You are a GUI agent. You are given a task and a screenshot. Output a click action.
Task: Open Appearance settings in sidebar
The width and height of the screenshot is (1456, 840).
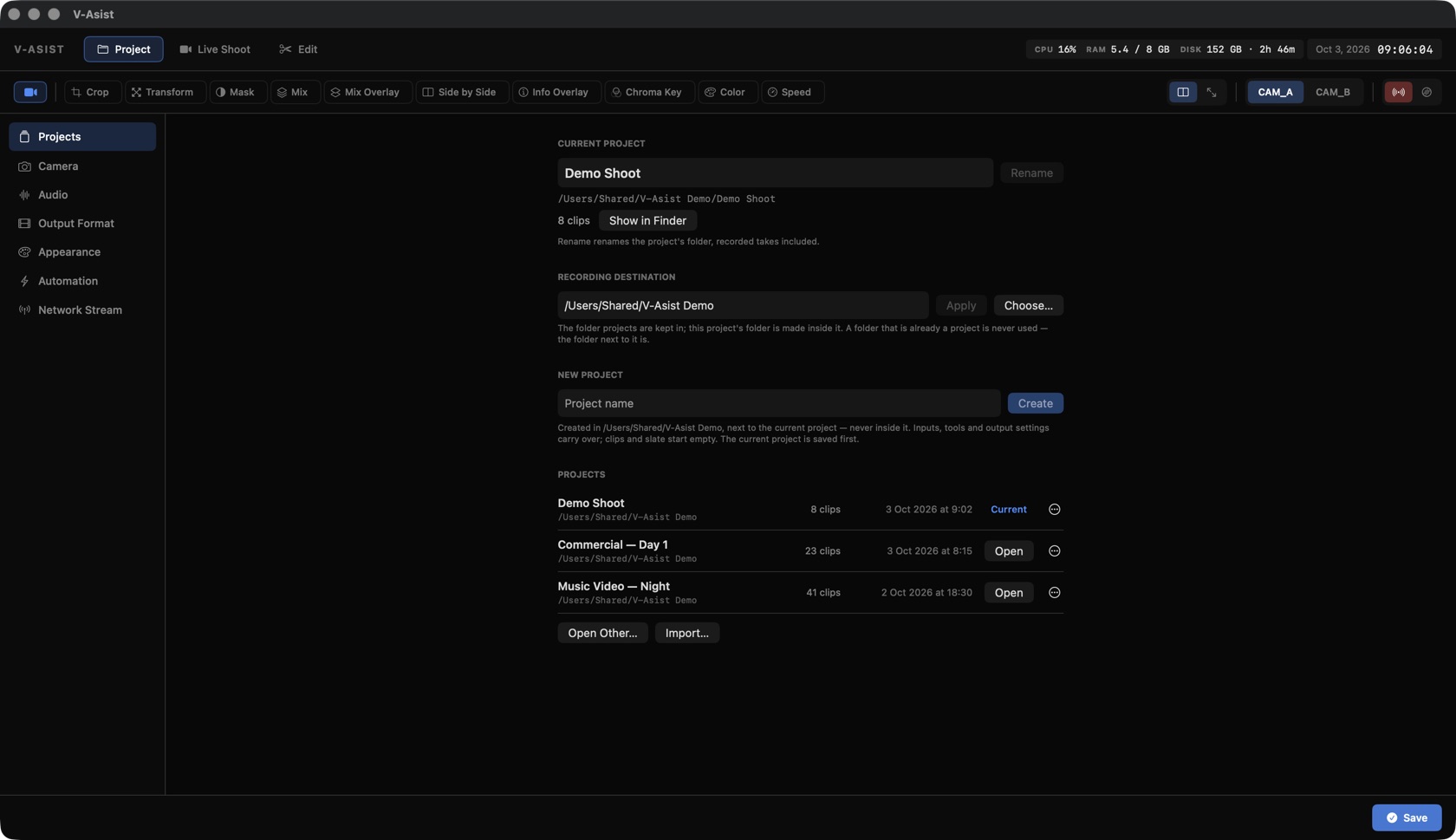click(x=82, y=252)
